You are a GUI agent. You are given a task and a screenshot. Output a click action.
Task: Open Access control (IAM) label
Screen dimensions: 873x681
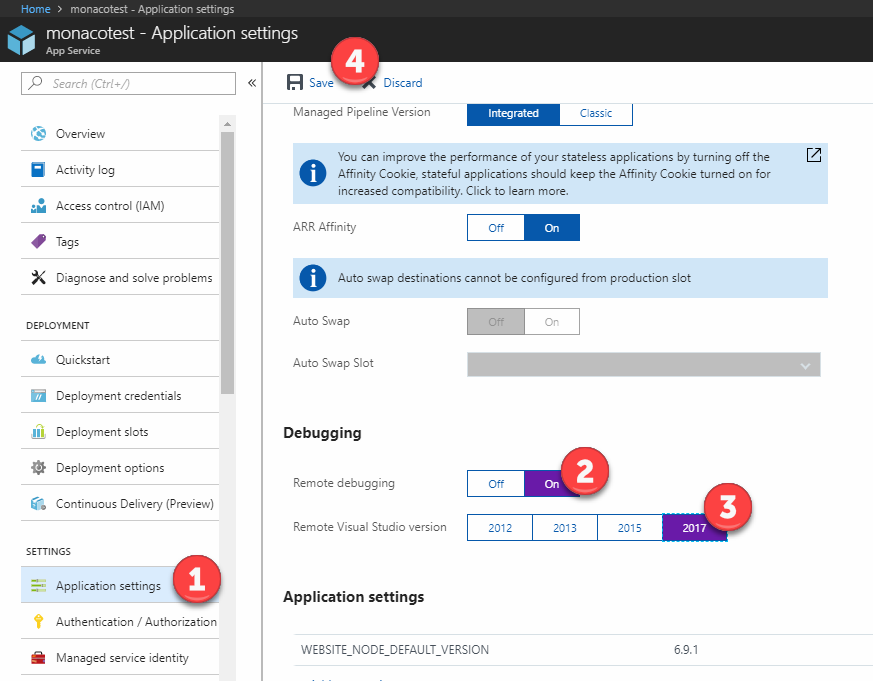[x=110, y=205]
